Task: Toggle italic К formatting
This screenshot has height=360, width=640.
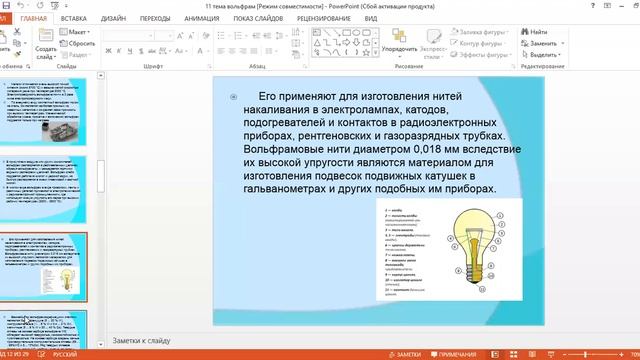Action: tap(119, 51)
